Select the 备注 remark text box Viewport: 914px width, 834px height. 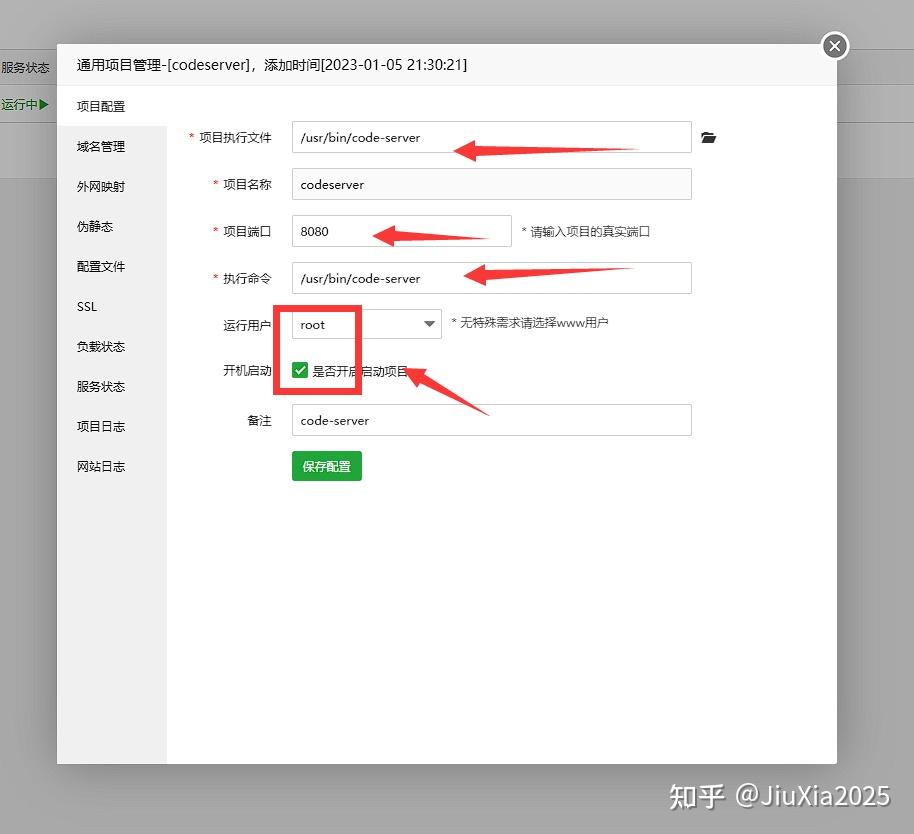[x=490, y=420]
